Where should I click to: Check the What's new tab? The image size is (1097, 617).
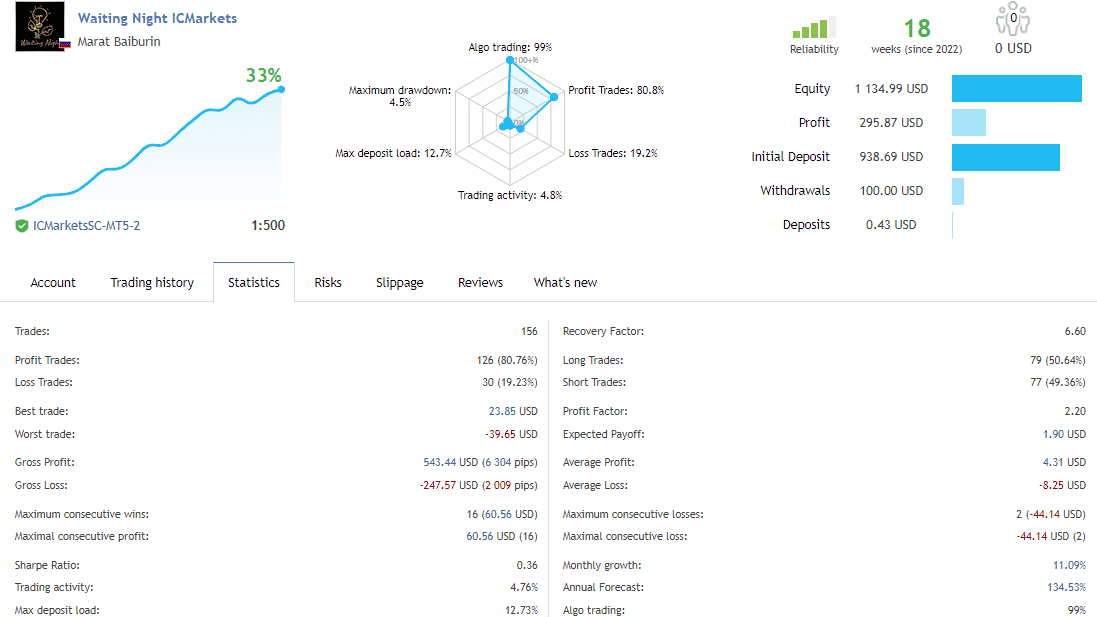coord(565,282)
